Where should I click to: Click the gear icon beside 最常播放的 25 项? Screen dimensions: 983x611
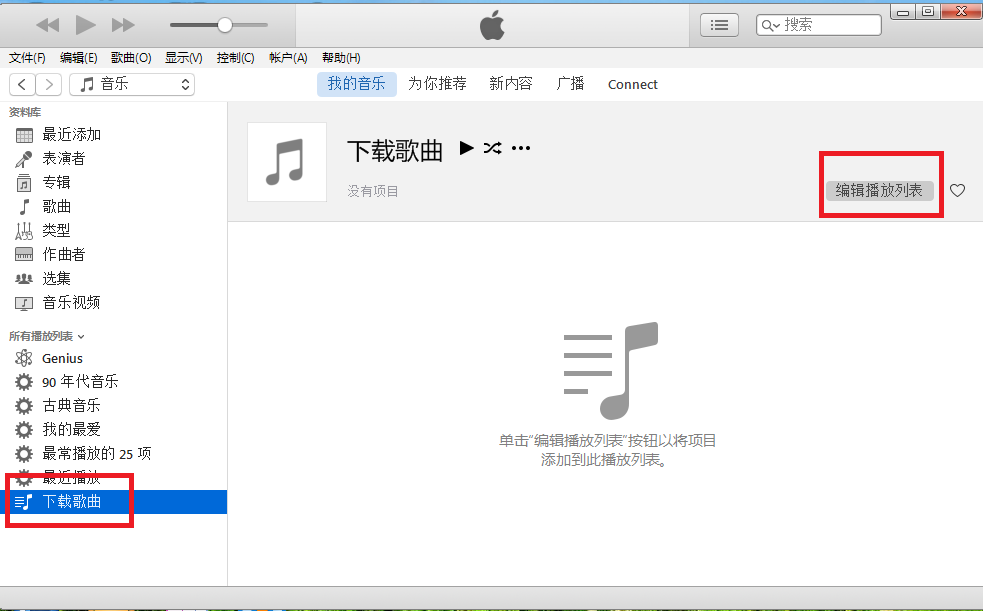(24, 454)
